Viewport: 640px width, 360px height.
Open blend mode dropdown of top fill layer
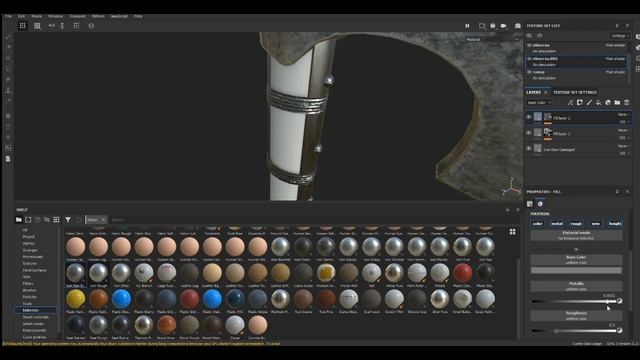pyautogui.click(x=623, y=115)
